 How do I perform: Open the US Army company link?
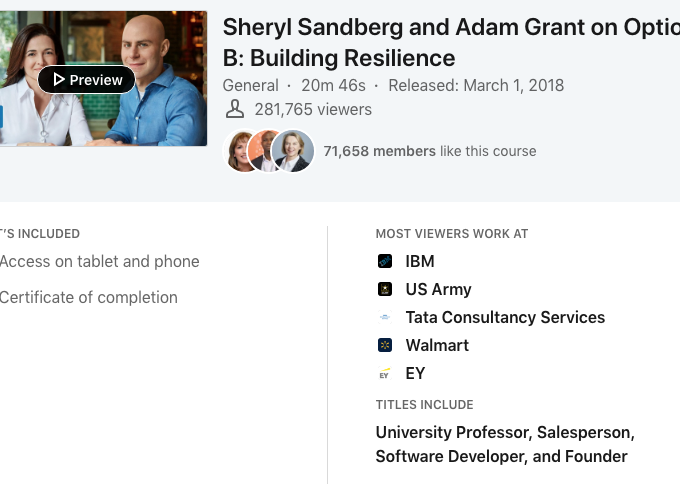point(438,289)
